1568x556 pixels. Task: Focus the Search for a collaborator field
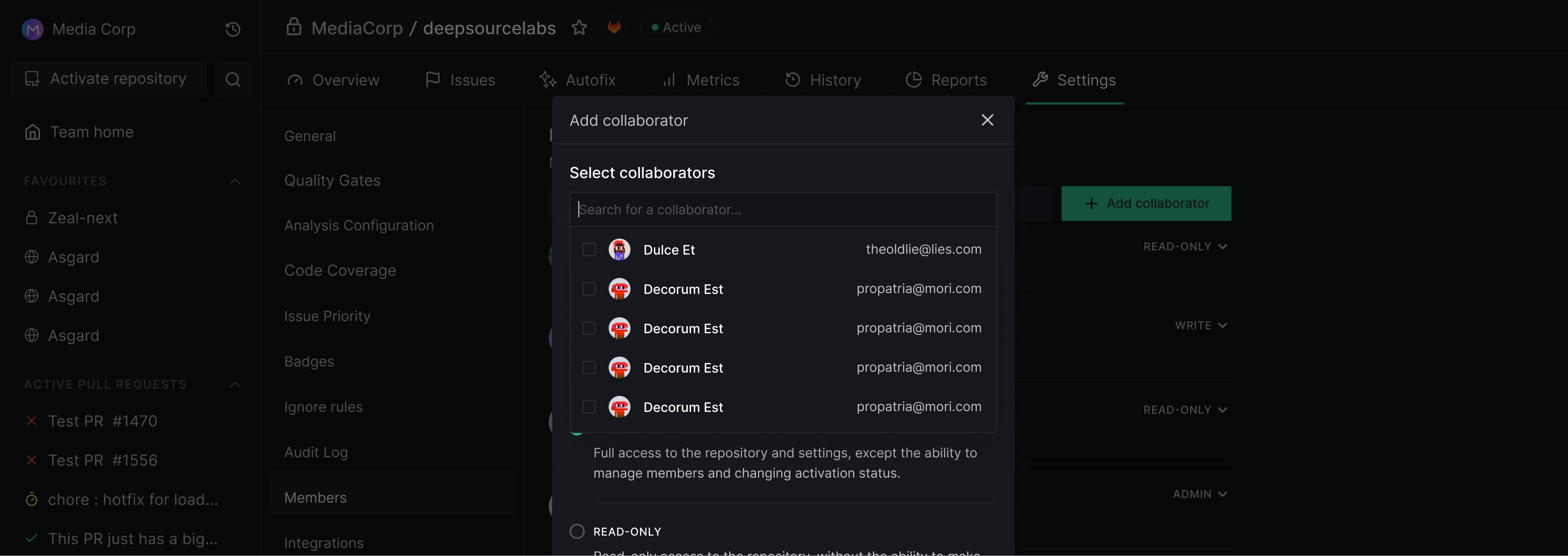click(x=783, y=209)
